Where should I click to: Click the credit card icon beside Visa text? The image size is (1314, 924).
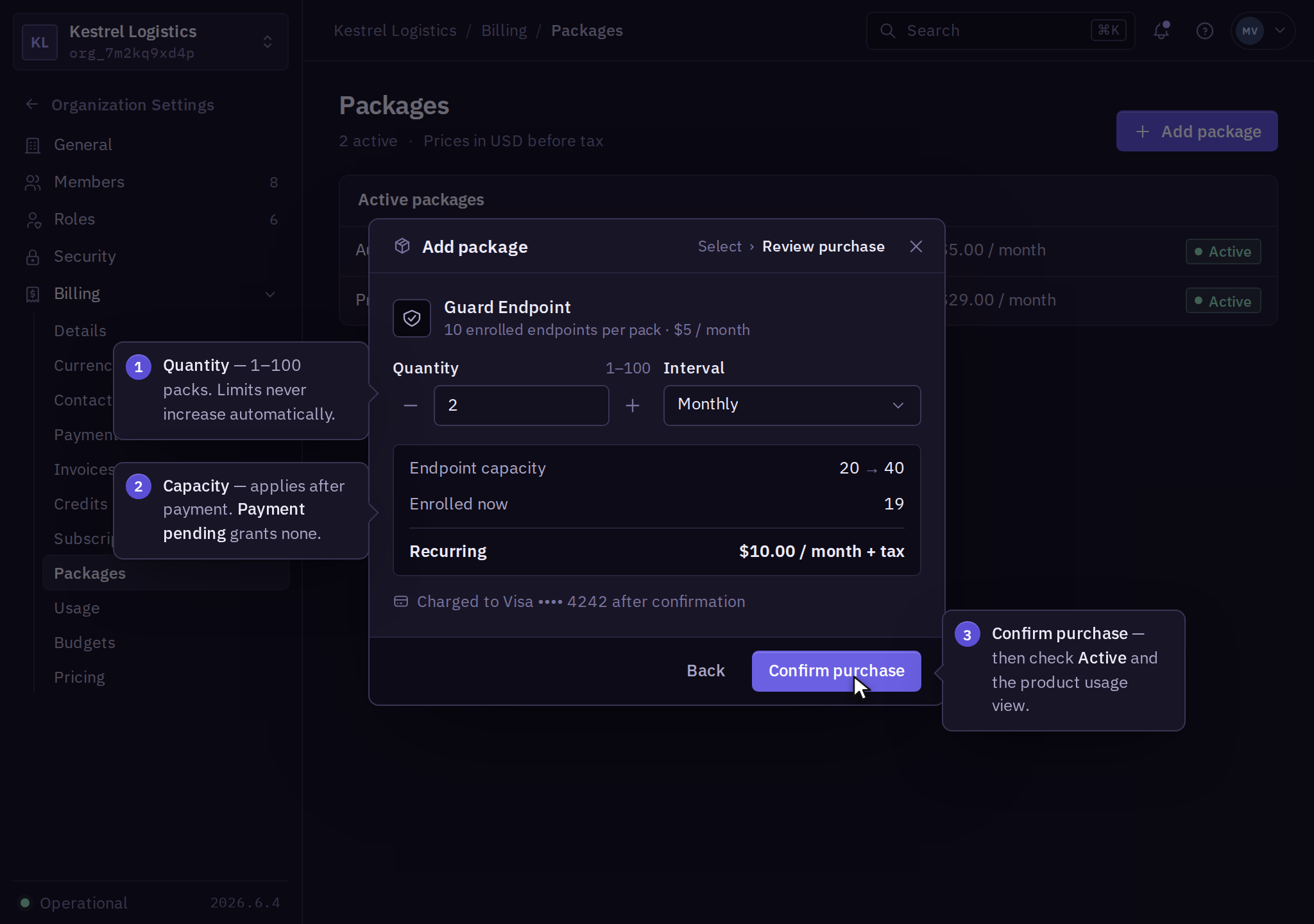401,601
